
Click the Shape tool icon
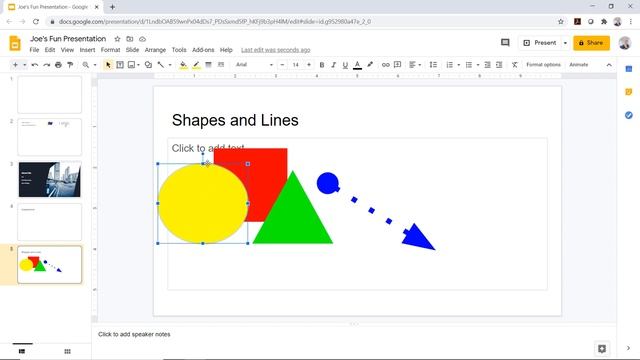(x=148, y=65)
